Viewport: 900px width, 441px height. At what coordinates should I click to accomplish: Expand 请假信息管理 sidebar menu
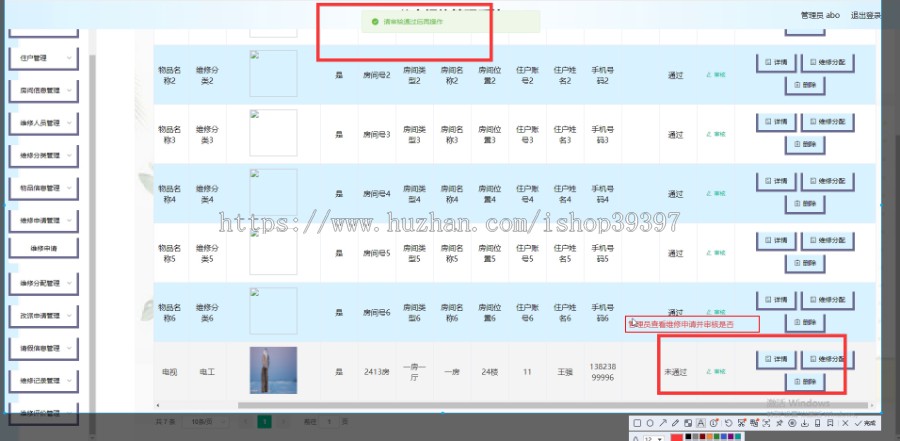pos(44,348)
